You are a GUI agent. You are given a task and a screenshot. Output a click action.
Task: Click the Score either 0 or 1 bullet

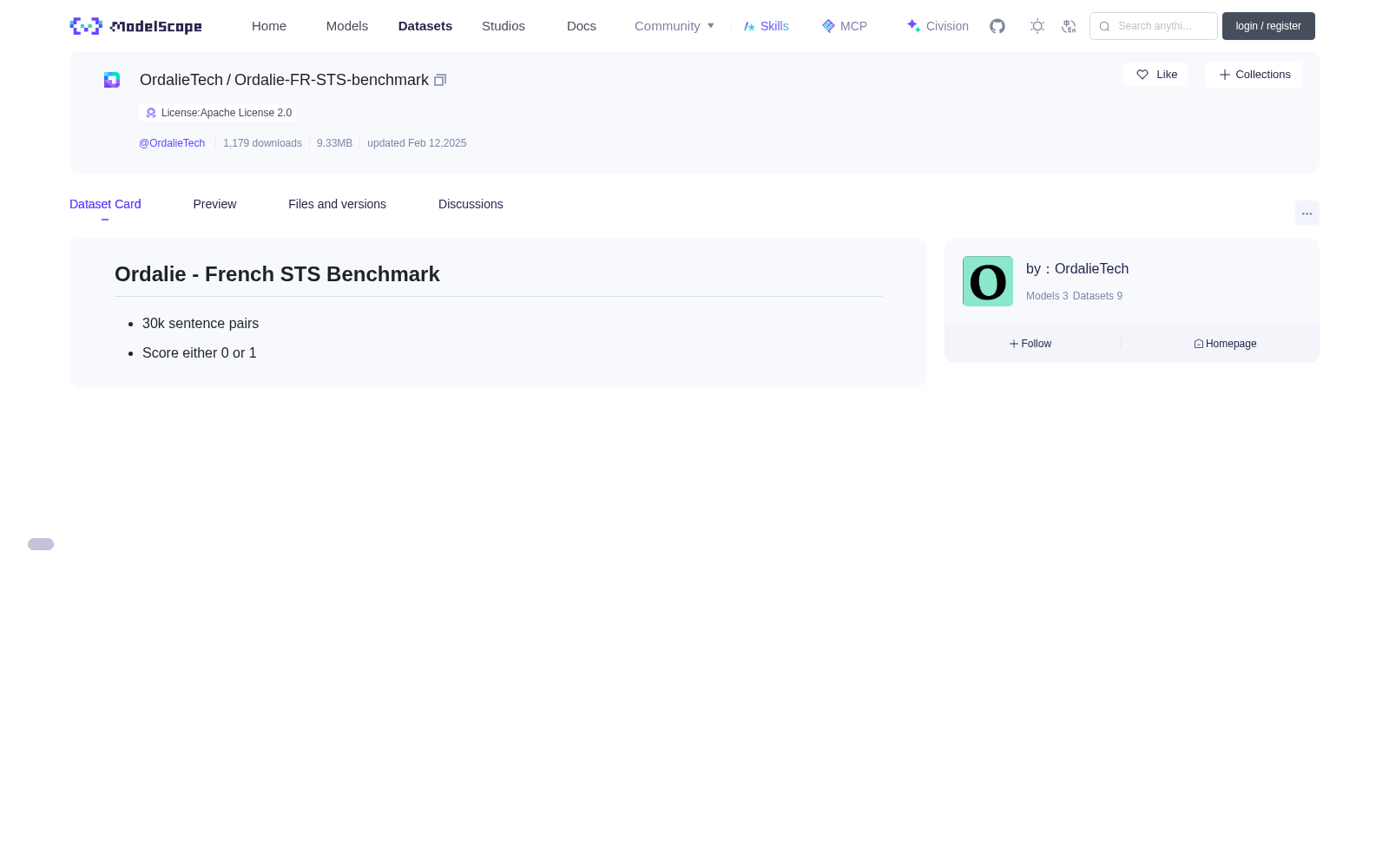(x=200, y=353)
